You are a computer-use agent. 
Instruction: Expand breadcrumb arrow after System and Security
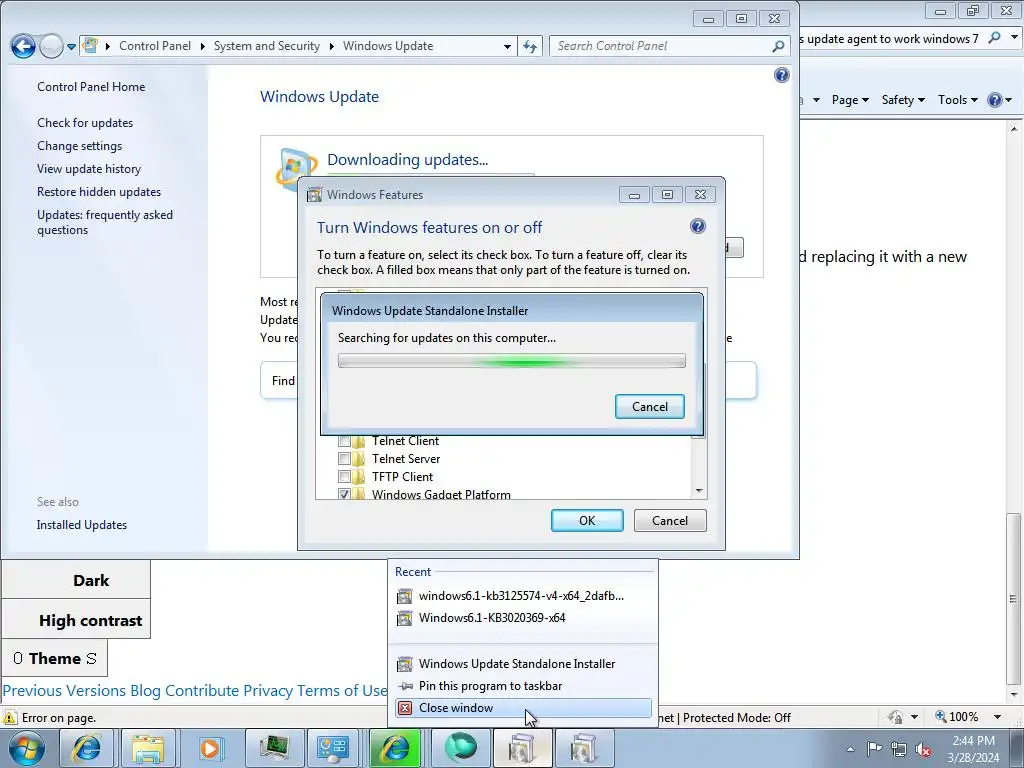tap(332, 46)
